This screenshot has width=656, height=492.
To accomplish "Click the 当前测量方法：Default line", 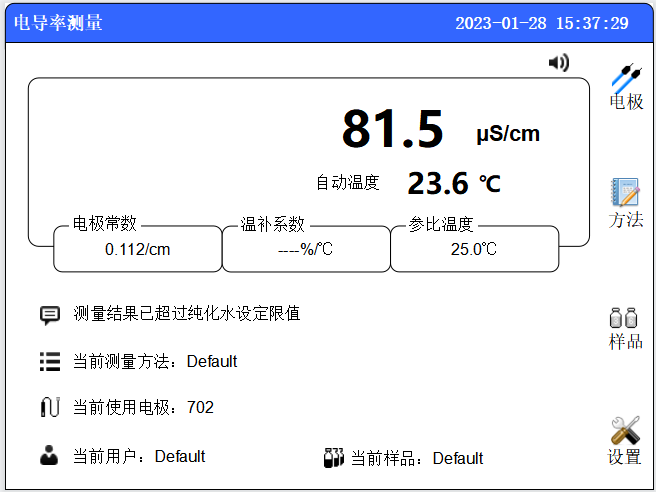I will tap(155, 361).
